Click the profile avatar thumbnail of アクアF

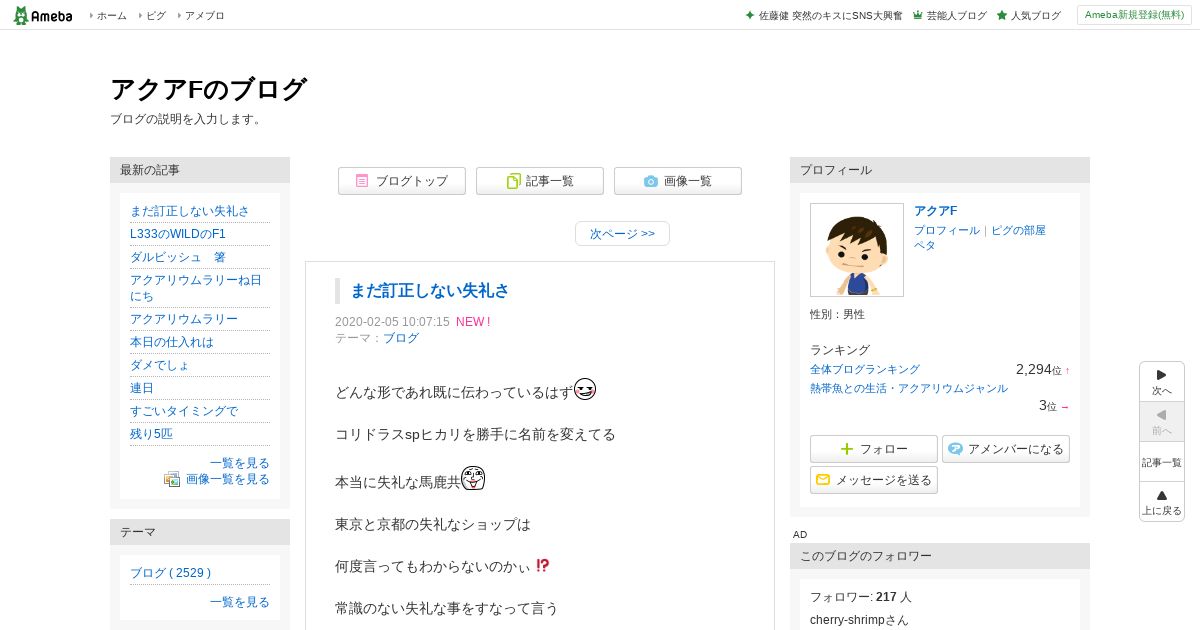pos(857,250)
